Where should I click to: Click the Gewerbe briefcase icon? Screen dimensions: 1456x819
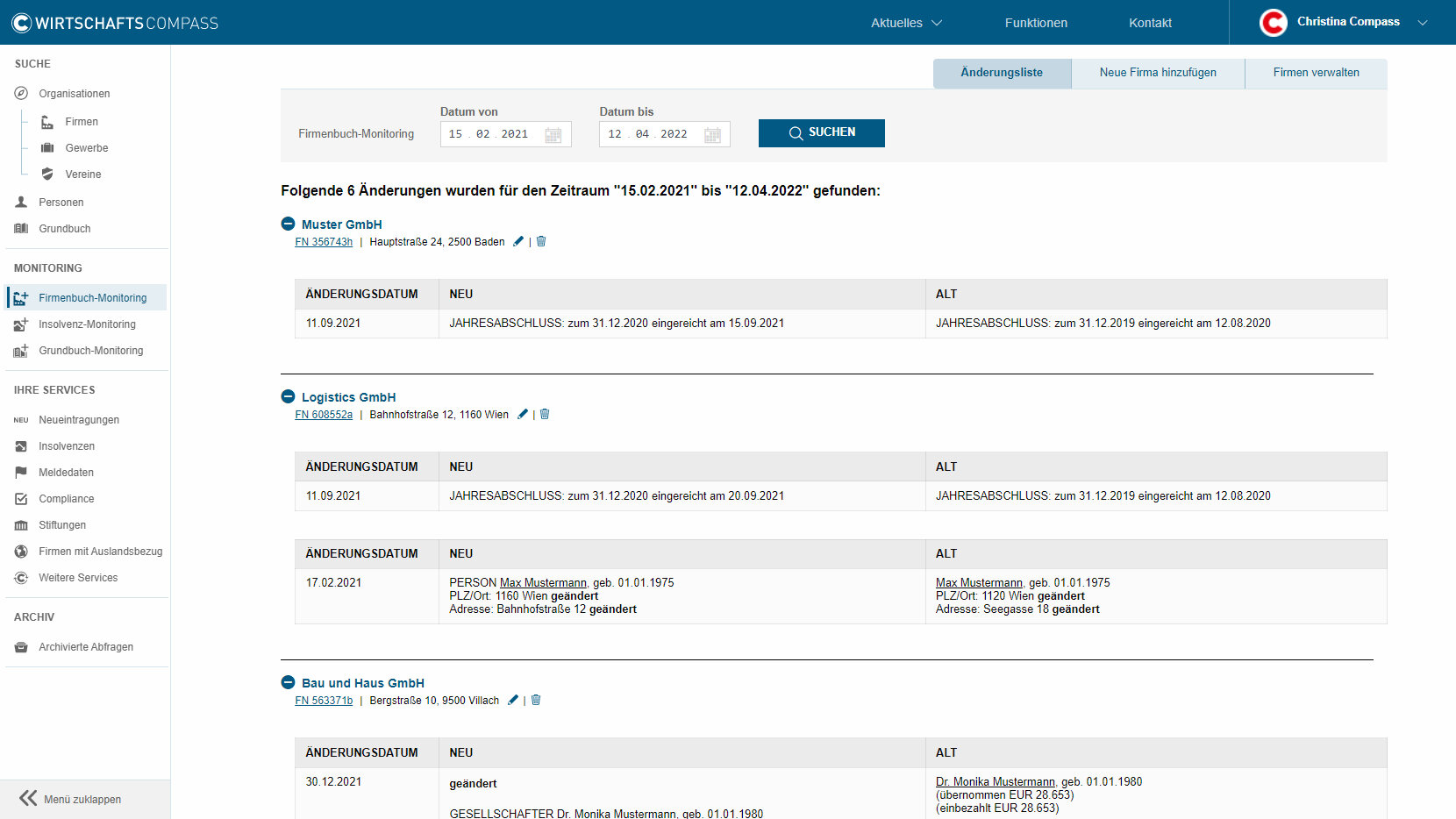(47, 148)
